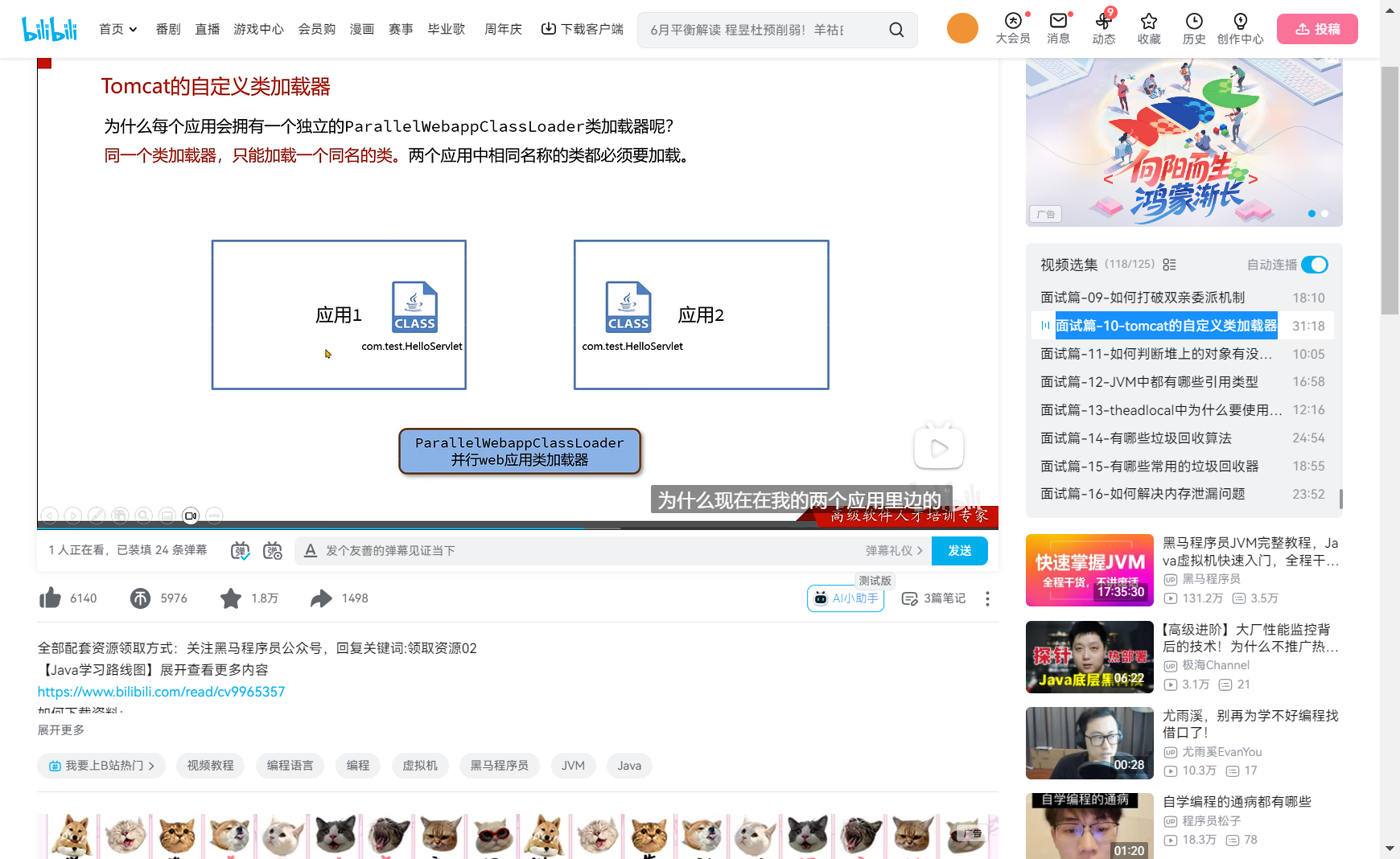Open the 游戏中心 navigation item
This screenshot has height=859, width=1400.
[x=258, y=29]
